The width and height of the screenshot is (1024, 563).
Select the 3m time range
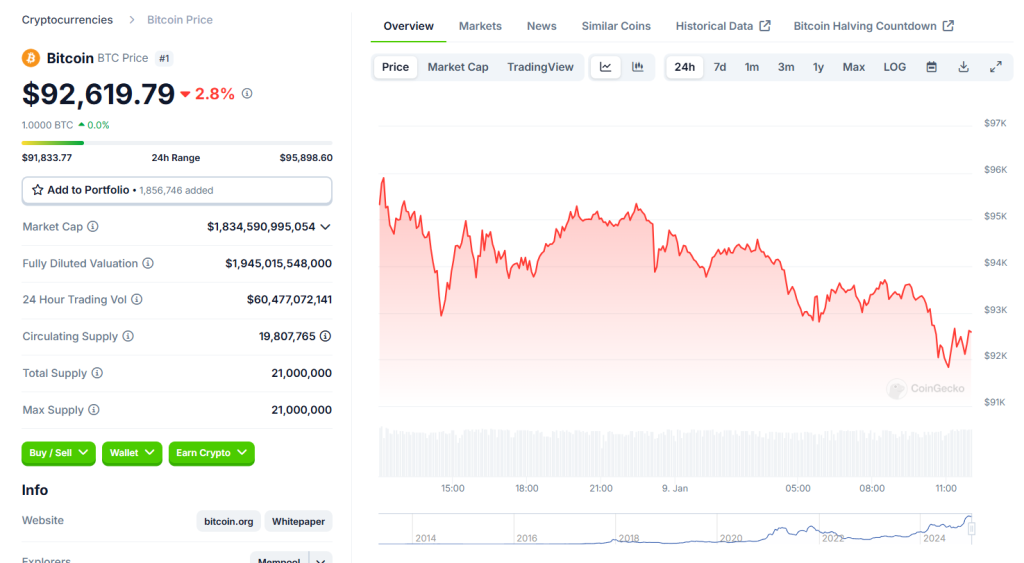click(x=786, y=67)
